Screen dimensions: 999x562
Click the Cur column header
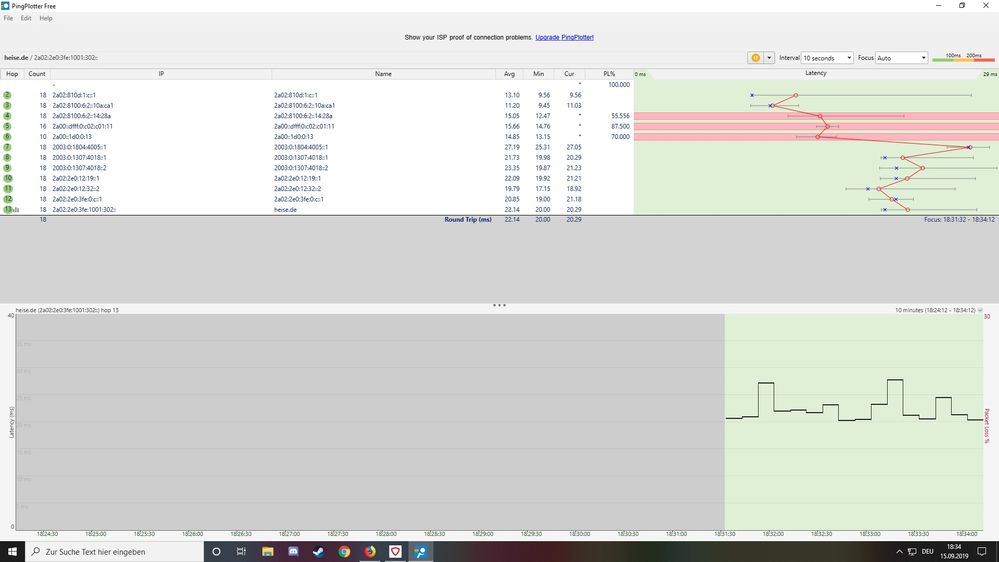click(569, 74)
